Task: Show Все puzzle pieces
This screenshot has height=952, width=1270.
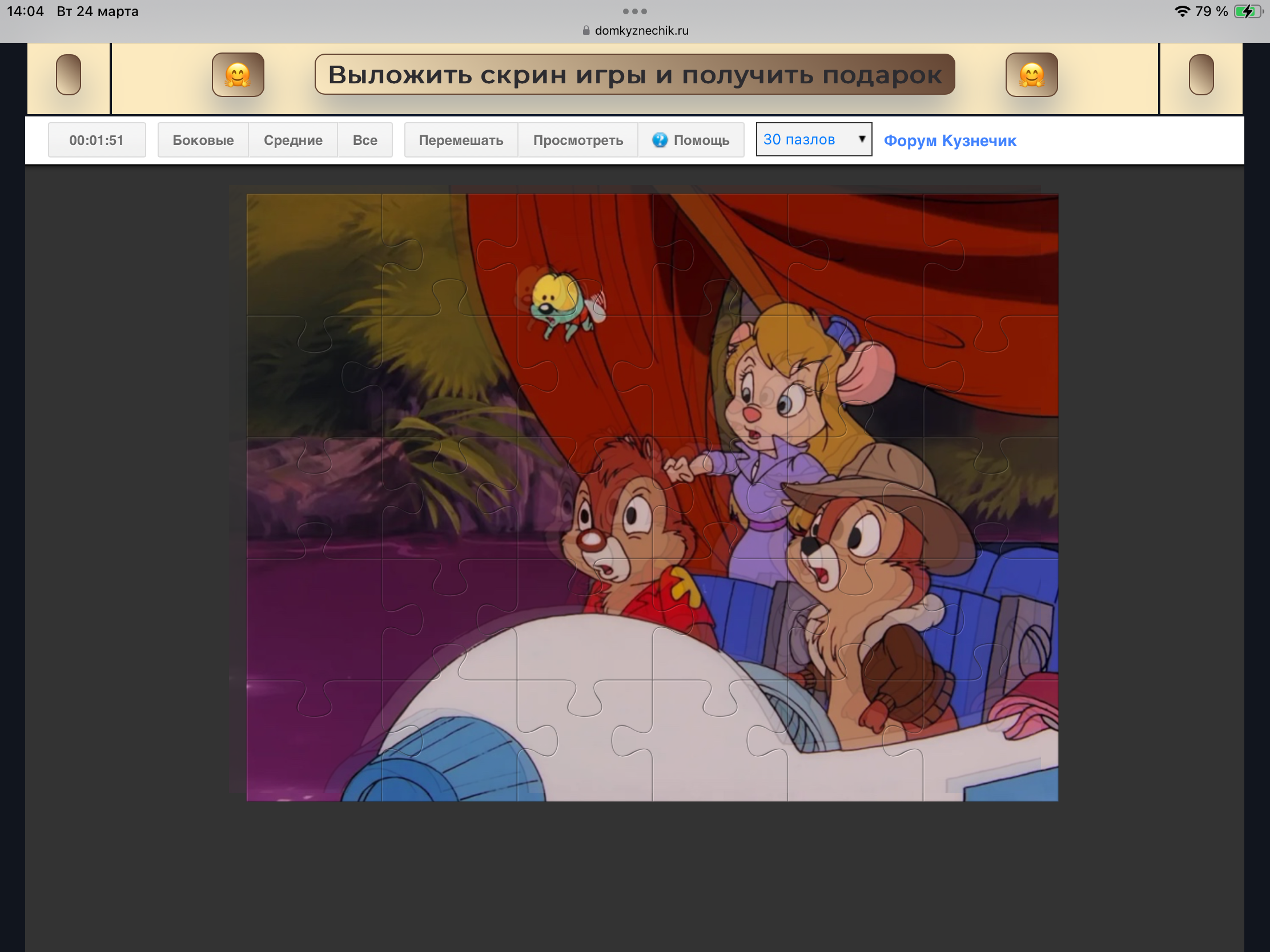Action: pyautogui.click(x=364, y=140)
